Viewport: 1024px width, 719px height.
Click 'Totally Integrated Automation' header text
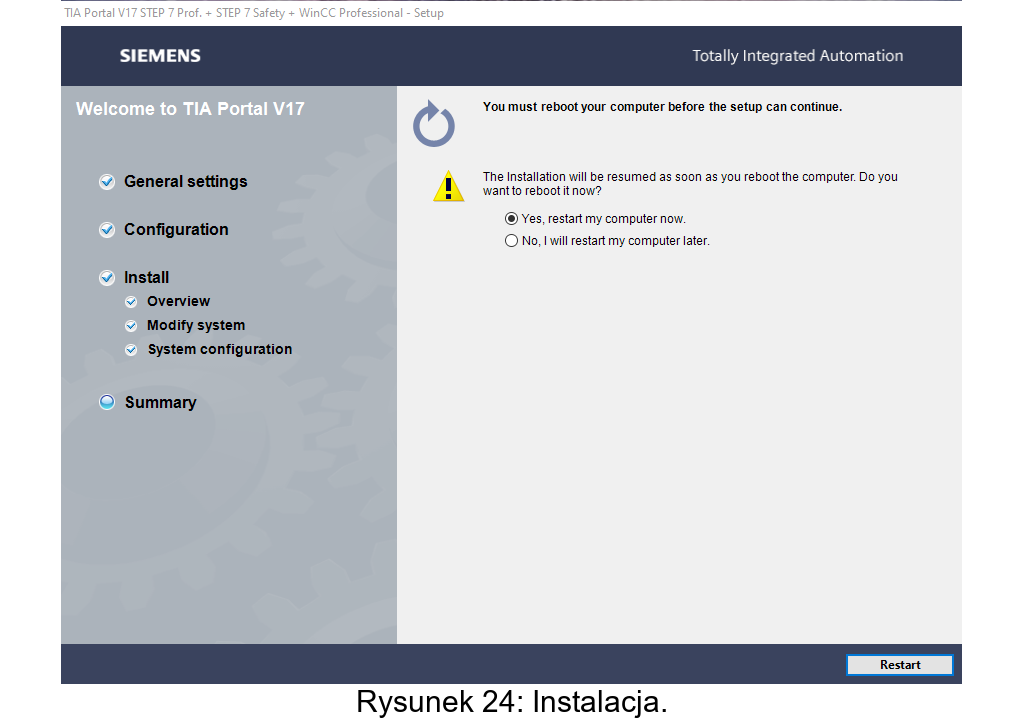[797, 56]
